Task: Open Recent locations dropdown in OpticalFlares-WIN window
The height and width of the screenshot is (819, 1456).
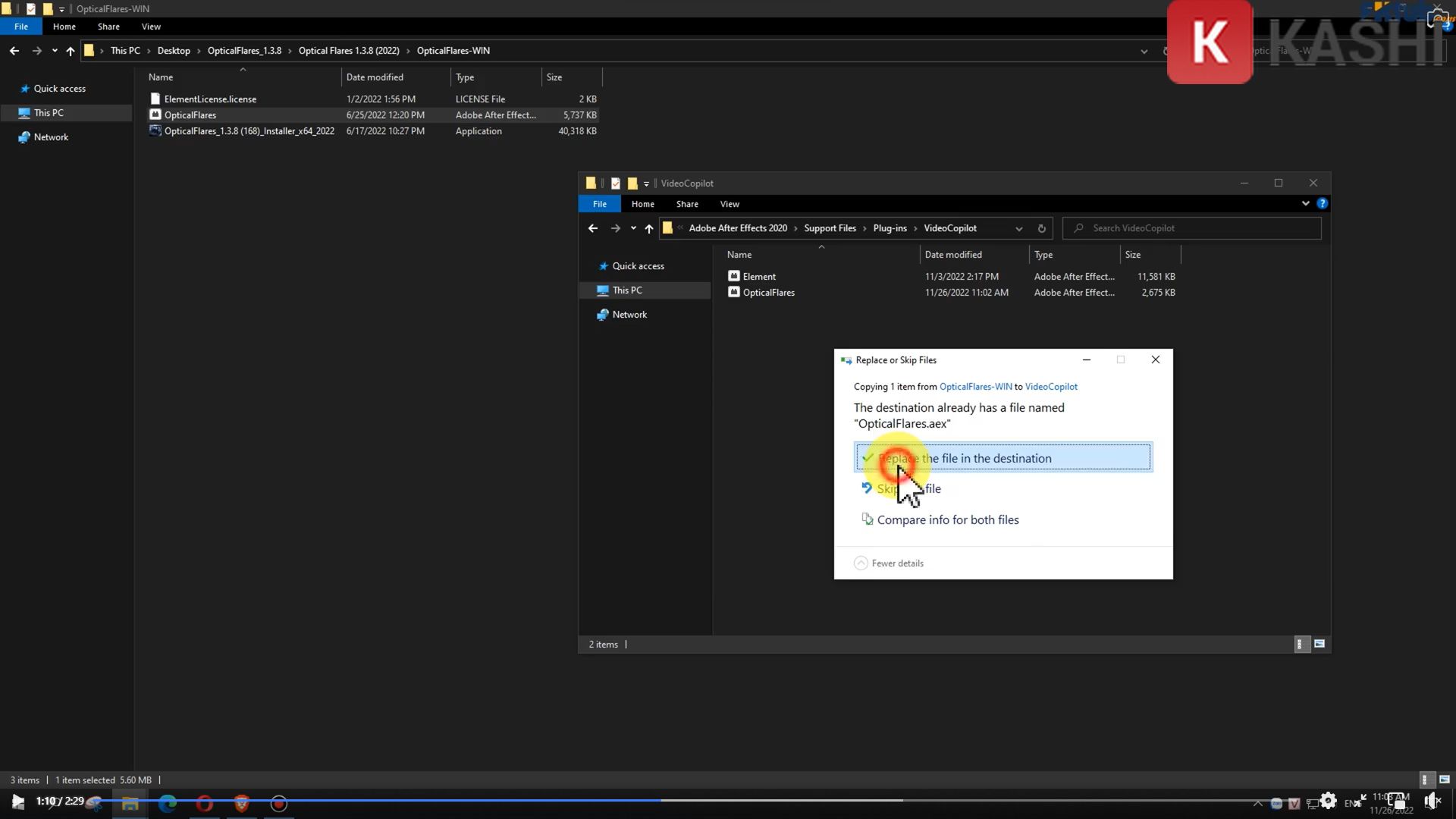Action: click(x=54, y=51)
